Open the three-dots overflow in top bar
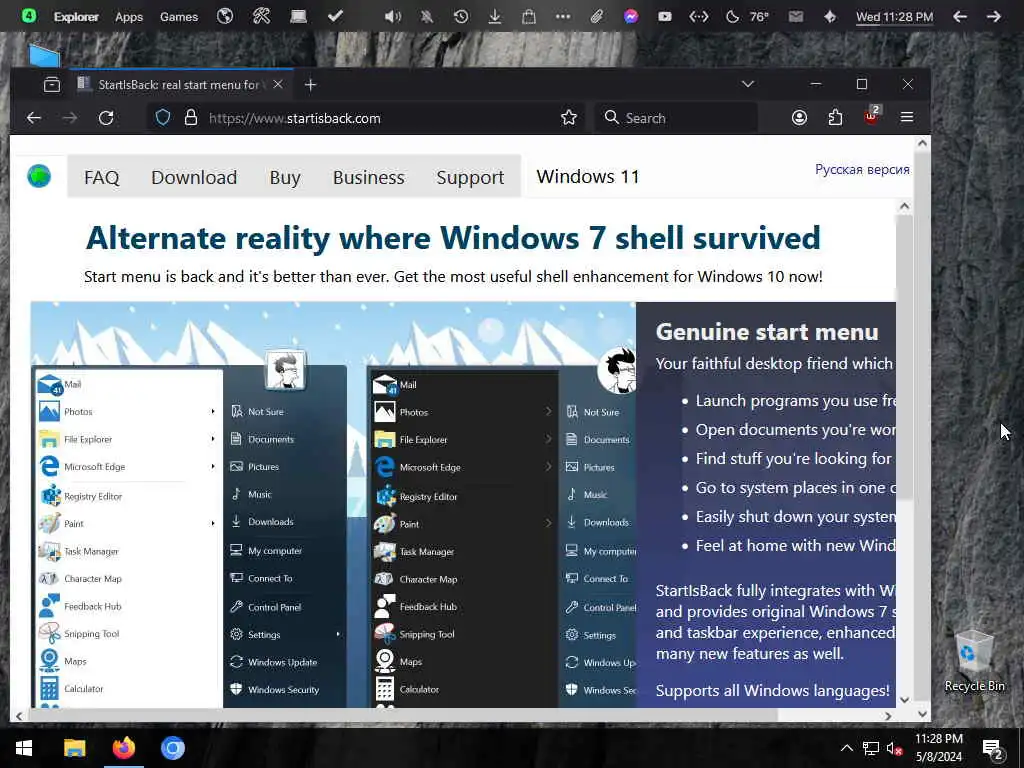 pos(563,16)
